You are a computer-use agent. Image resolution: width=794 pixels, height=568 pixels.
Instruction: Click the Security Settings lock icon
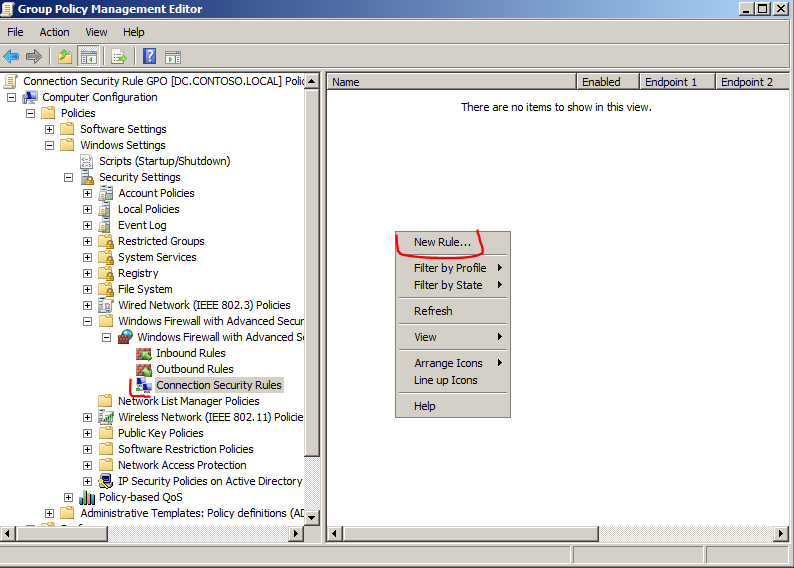pos(88,177)
